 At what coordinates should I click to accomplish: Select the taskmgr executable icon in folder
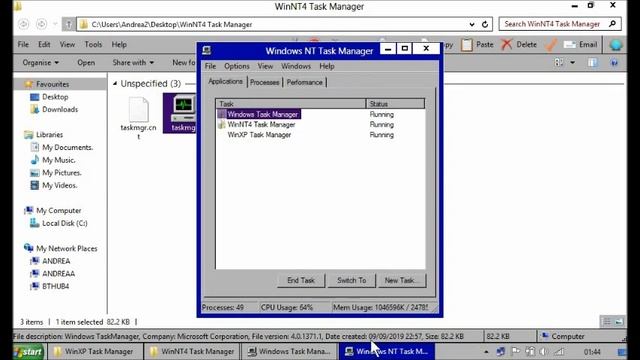[183, 108]
